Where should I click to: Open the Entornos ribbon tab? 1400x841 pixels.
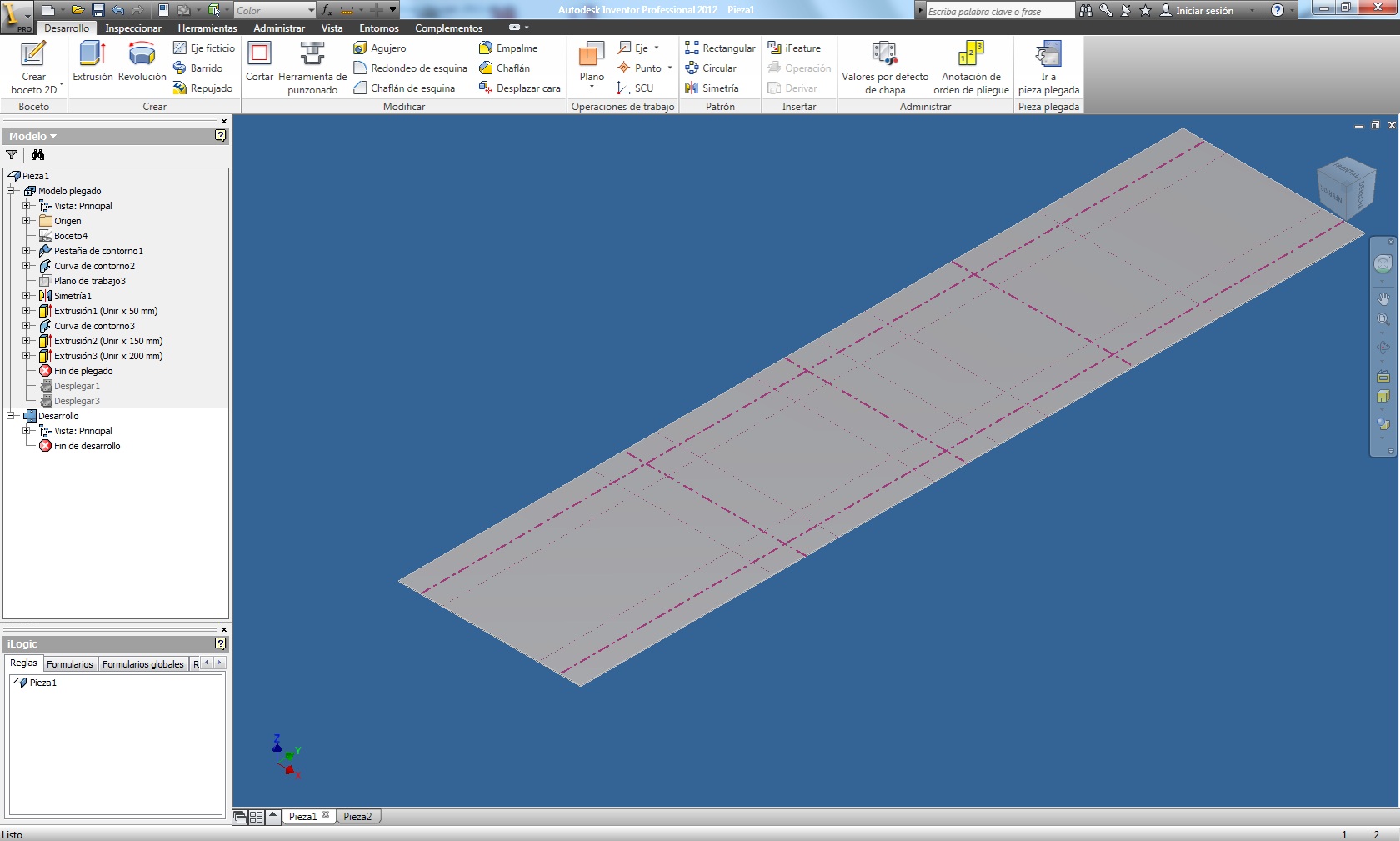point(379,28)
